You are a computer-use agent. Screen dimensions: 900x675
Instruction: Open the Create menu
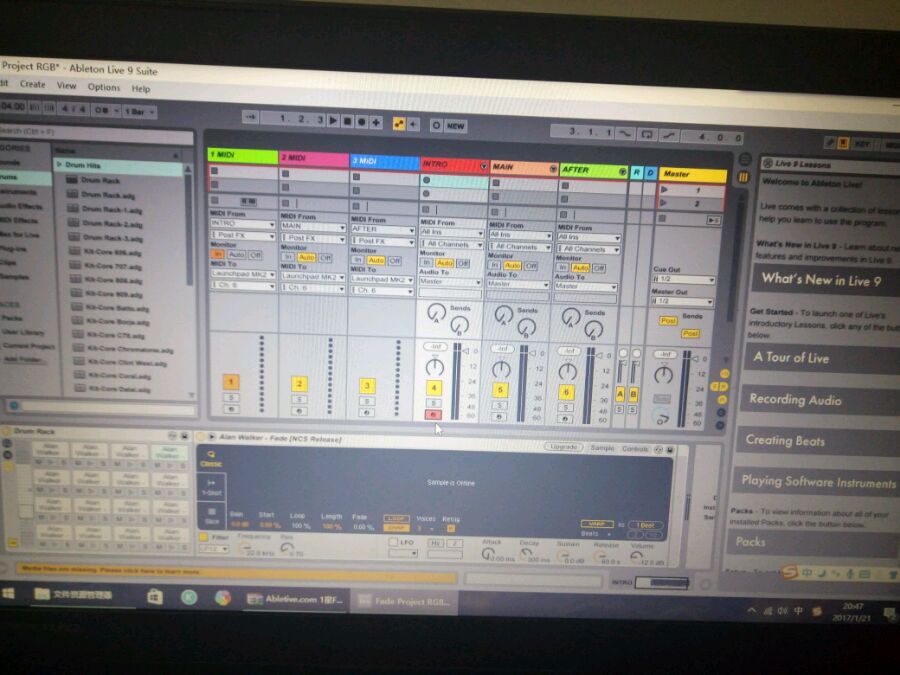(x=33, y=84)
